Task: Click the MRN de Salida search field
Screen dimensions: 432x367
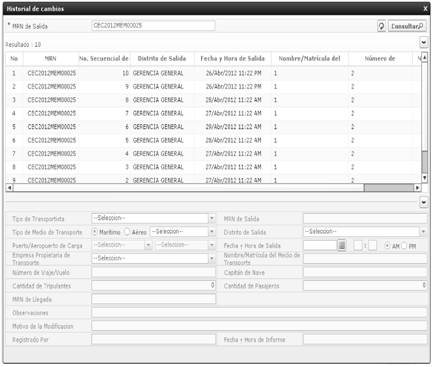Action: point(153,26)
